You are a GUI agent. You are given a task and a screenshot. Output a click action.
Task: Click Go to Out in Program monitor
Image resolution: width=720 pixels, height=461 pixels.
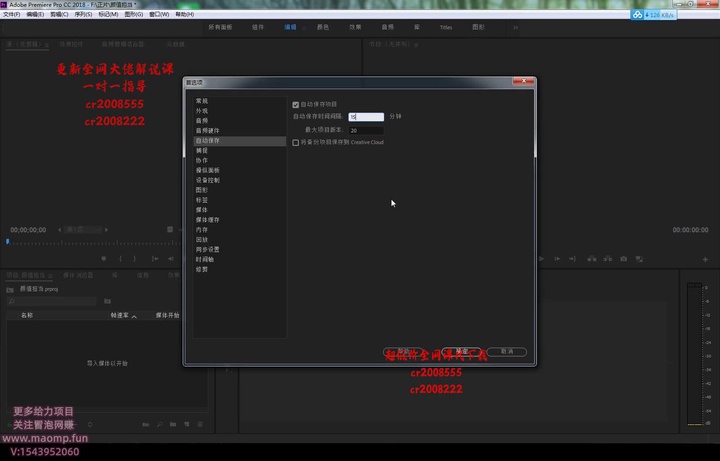tap(573, 259)
